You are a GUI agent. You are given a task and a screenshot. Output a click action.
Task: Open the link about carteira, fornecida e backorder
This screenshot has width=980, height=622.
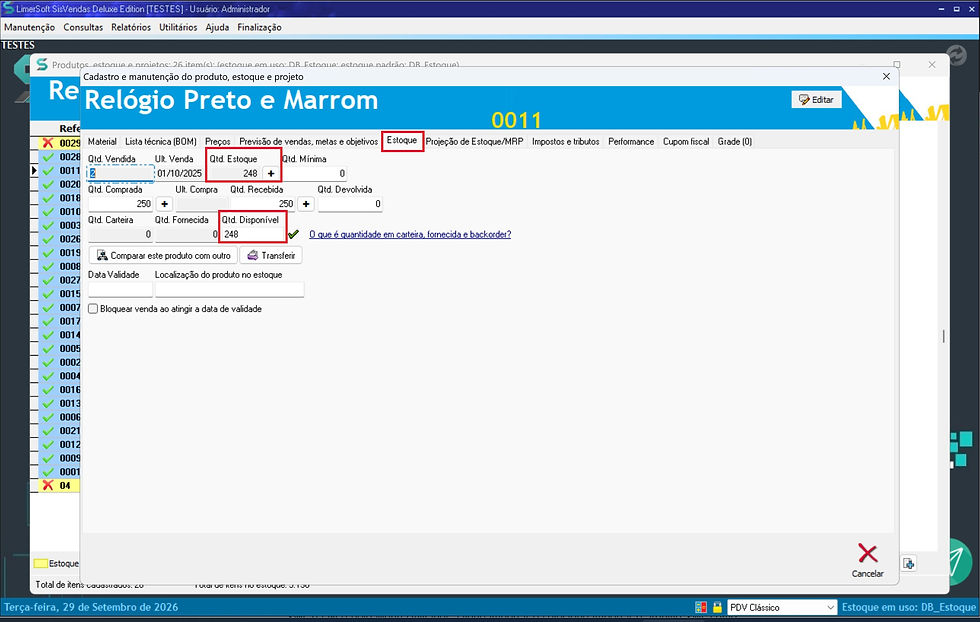point(410,234)
